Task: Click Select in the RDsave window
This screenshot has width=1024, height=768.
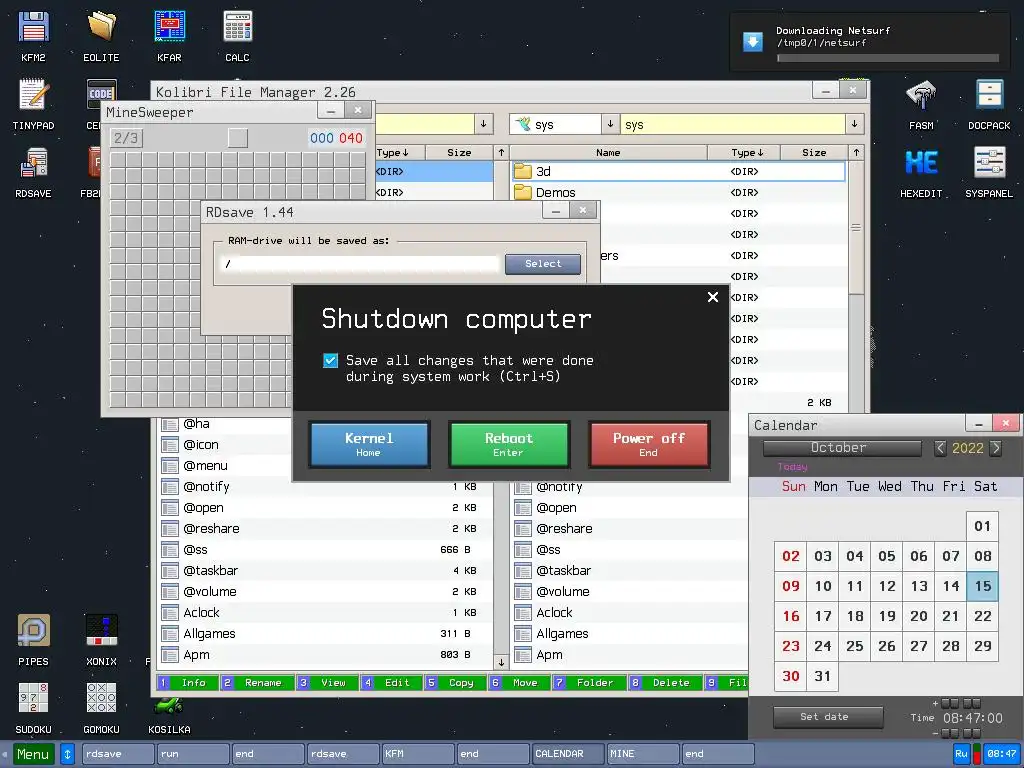Action: point(543,264)
